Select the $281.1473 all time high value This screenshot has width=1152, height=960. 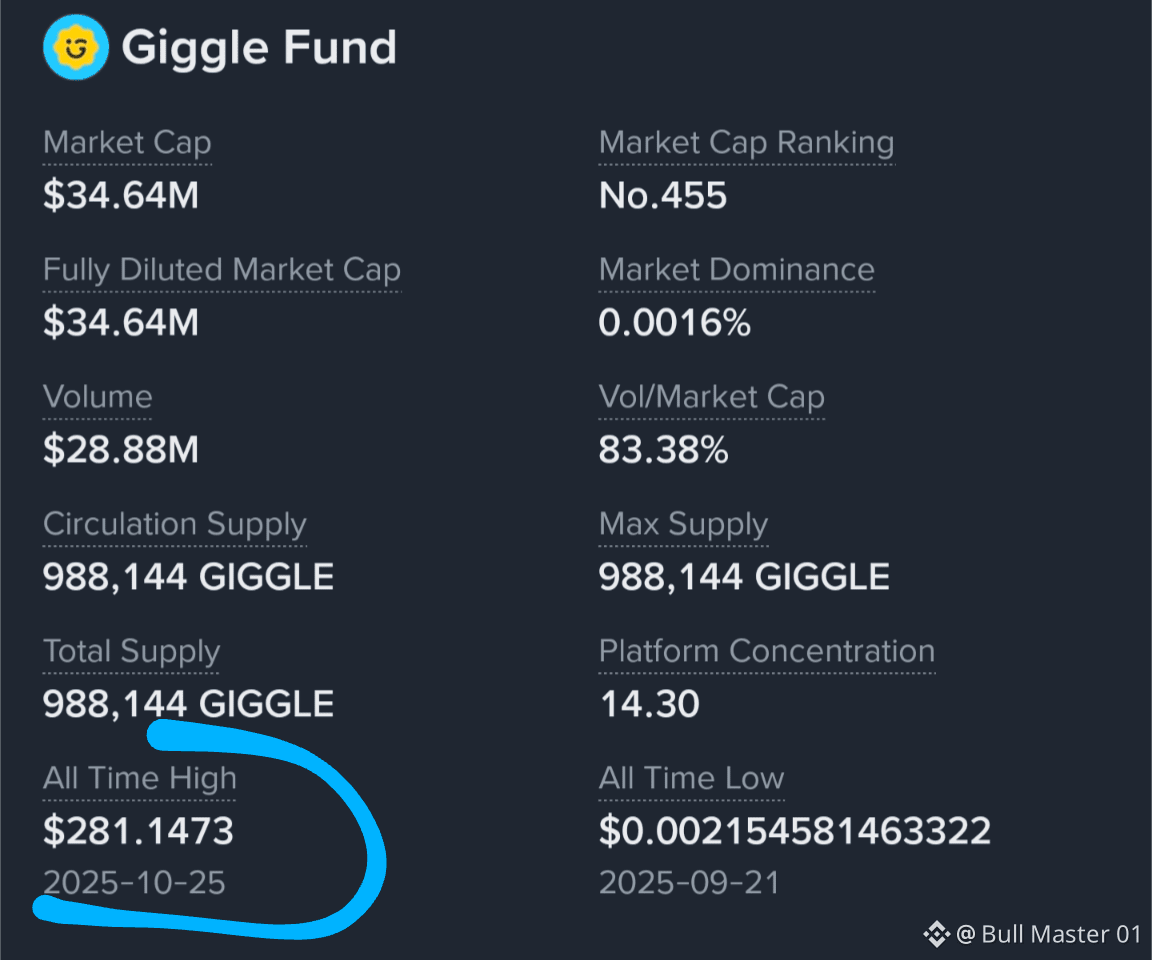(x=138, y=831)
